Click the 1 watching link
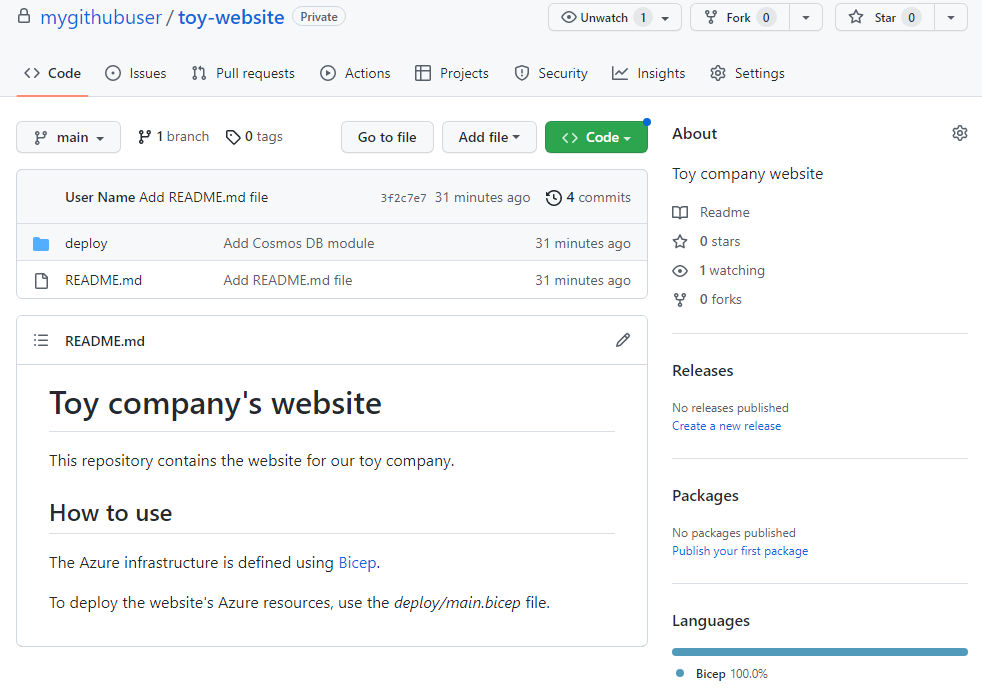The height and width of the screenshot is (695, 982). (732, 270)
